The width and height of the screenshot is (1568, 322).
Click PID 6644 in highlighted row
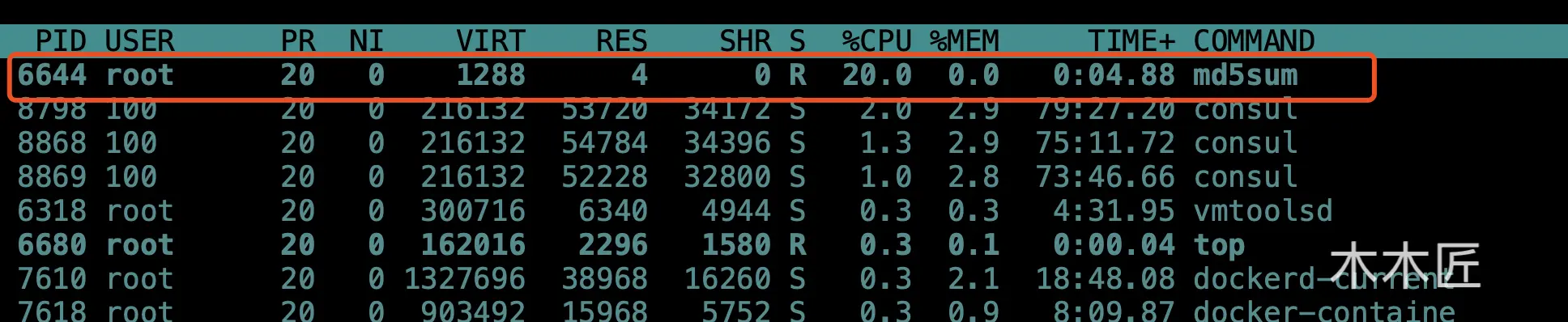click(x=52, y=75)
